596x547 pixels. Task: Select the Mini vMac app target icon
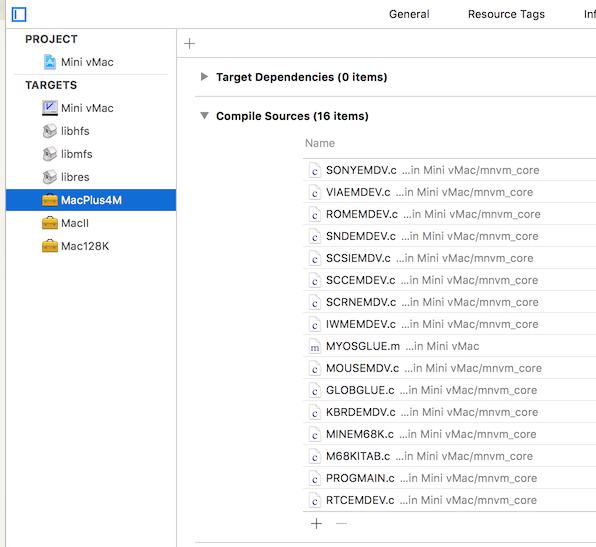(x=50, y=108)
